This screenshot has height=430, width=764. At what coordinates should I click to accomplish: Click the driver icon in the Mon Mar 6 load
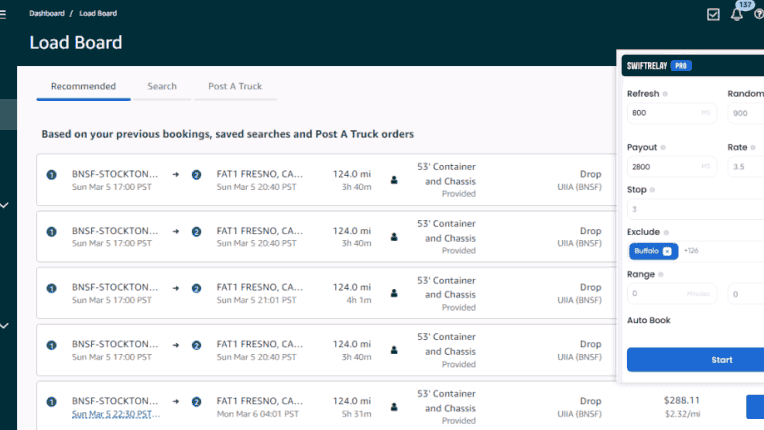[394, 407]
